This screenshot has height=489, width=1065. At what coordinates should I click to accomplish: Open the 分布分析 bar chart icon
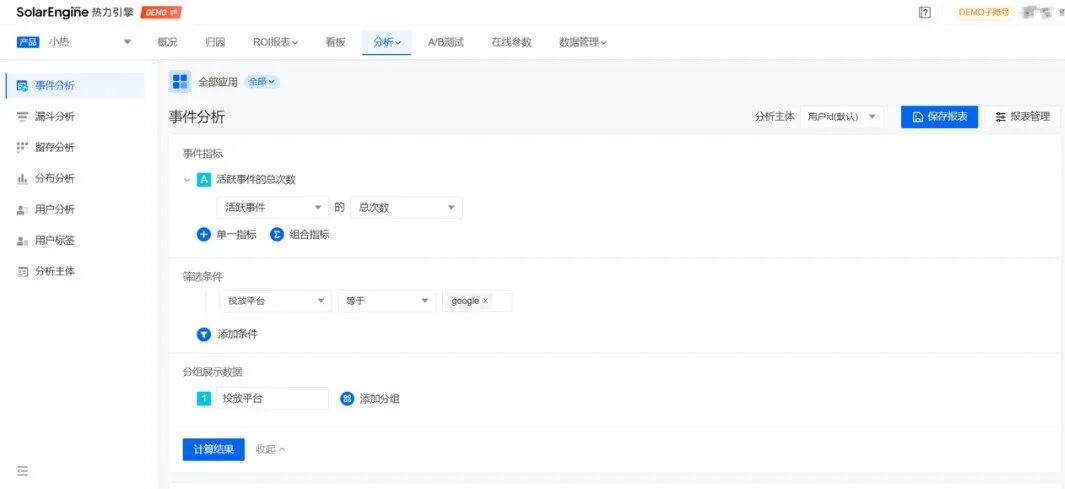coord(22,179)
